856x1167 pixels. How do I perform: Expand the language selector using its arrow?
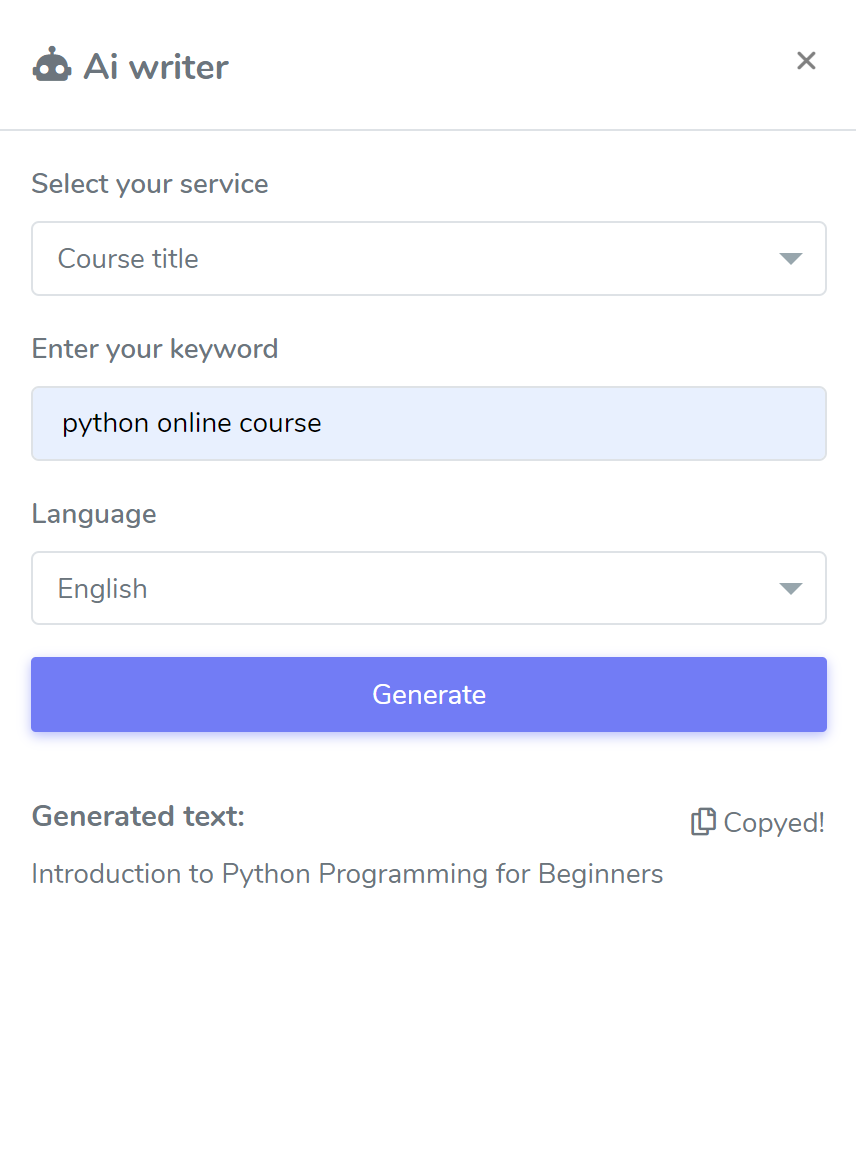click(790, 588)
